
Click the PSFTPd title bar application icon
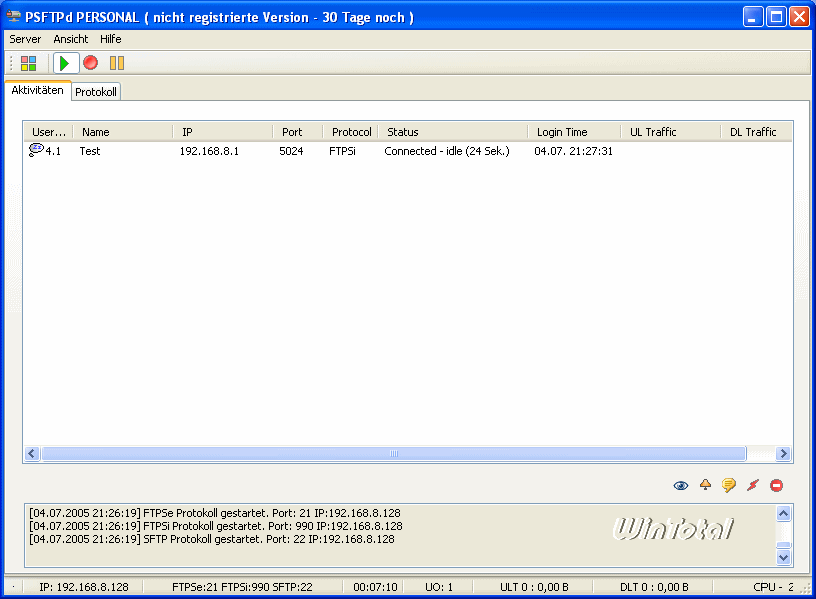tap(14, 16)
